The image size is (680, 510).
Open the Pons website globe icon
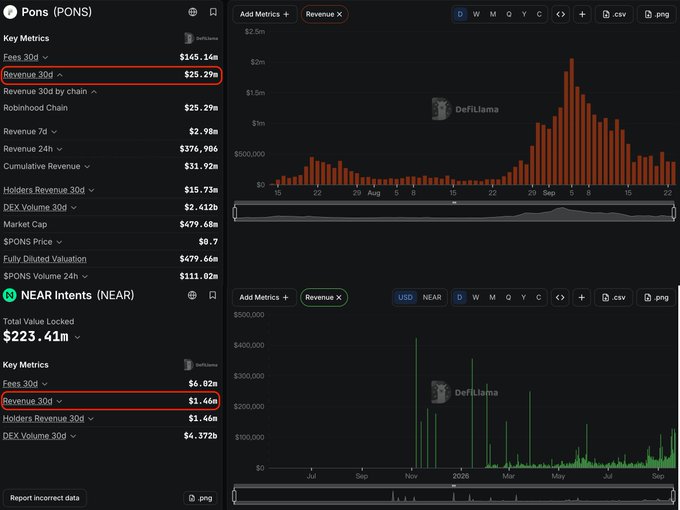pos(193,12)
